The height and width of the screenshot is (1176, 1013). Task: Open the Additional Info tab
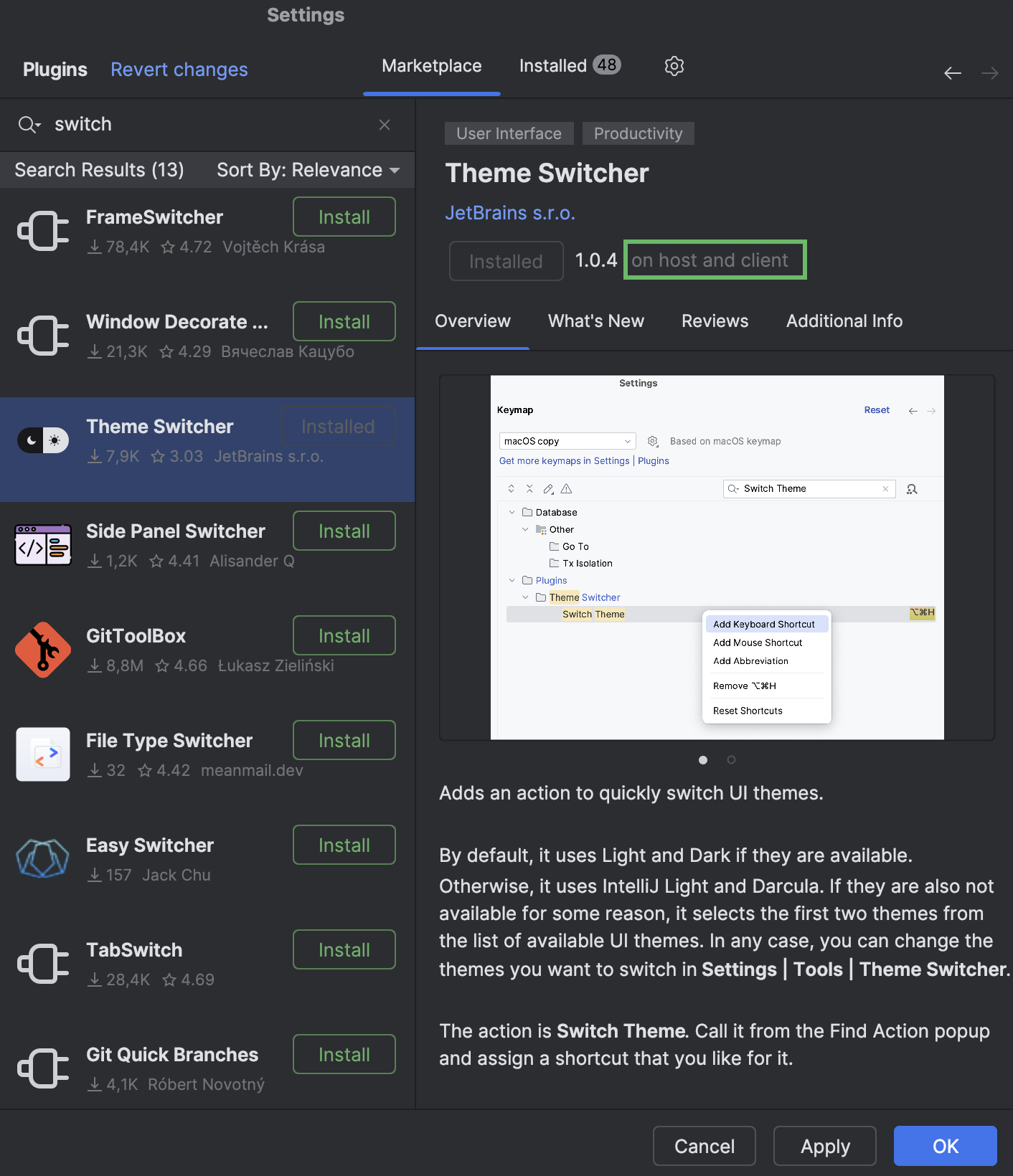point(844,321)
